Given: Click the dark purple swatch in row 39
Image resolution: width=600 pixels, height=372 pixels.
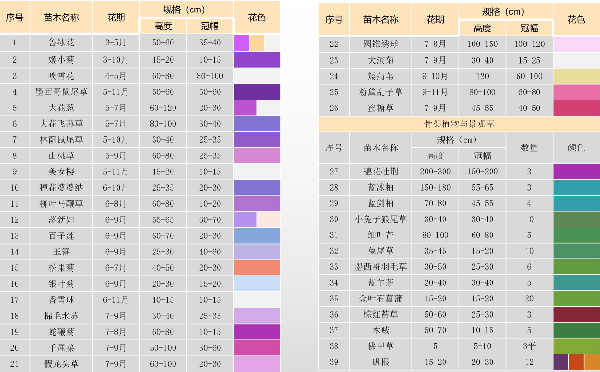Looking at the screenshot, I should click(x=561, y=362).
